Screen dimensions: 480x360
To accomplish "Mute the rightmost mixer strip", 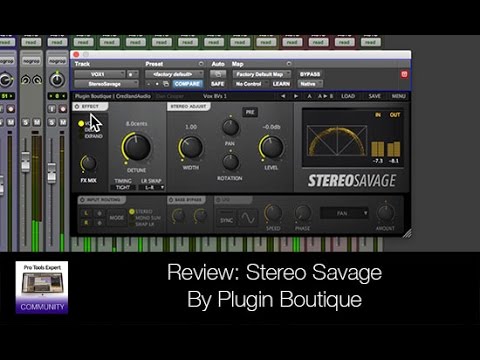I will point(63,122).
